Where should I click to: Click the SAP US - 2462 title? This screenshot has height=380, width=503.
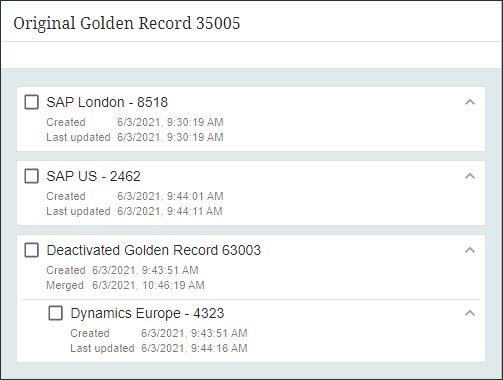point(93,176)
